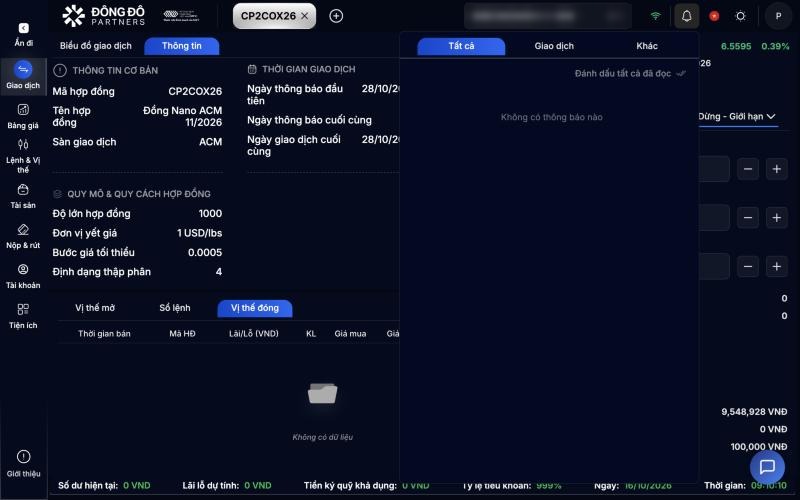Add a new contract tab
Image resolution: width=800 pixels, height=500 pixels.
pos(336,16)
